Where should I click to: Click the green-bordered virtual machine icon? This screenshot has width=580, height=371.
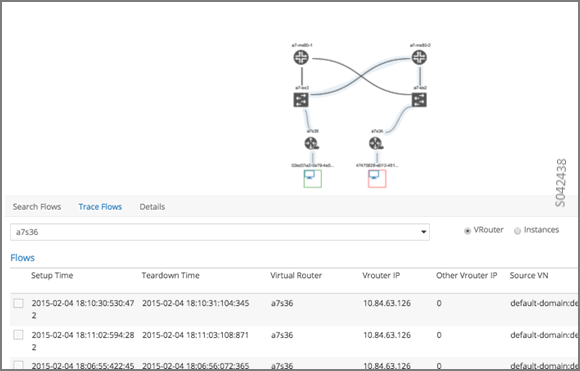313,179
